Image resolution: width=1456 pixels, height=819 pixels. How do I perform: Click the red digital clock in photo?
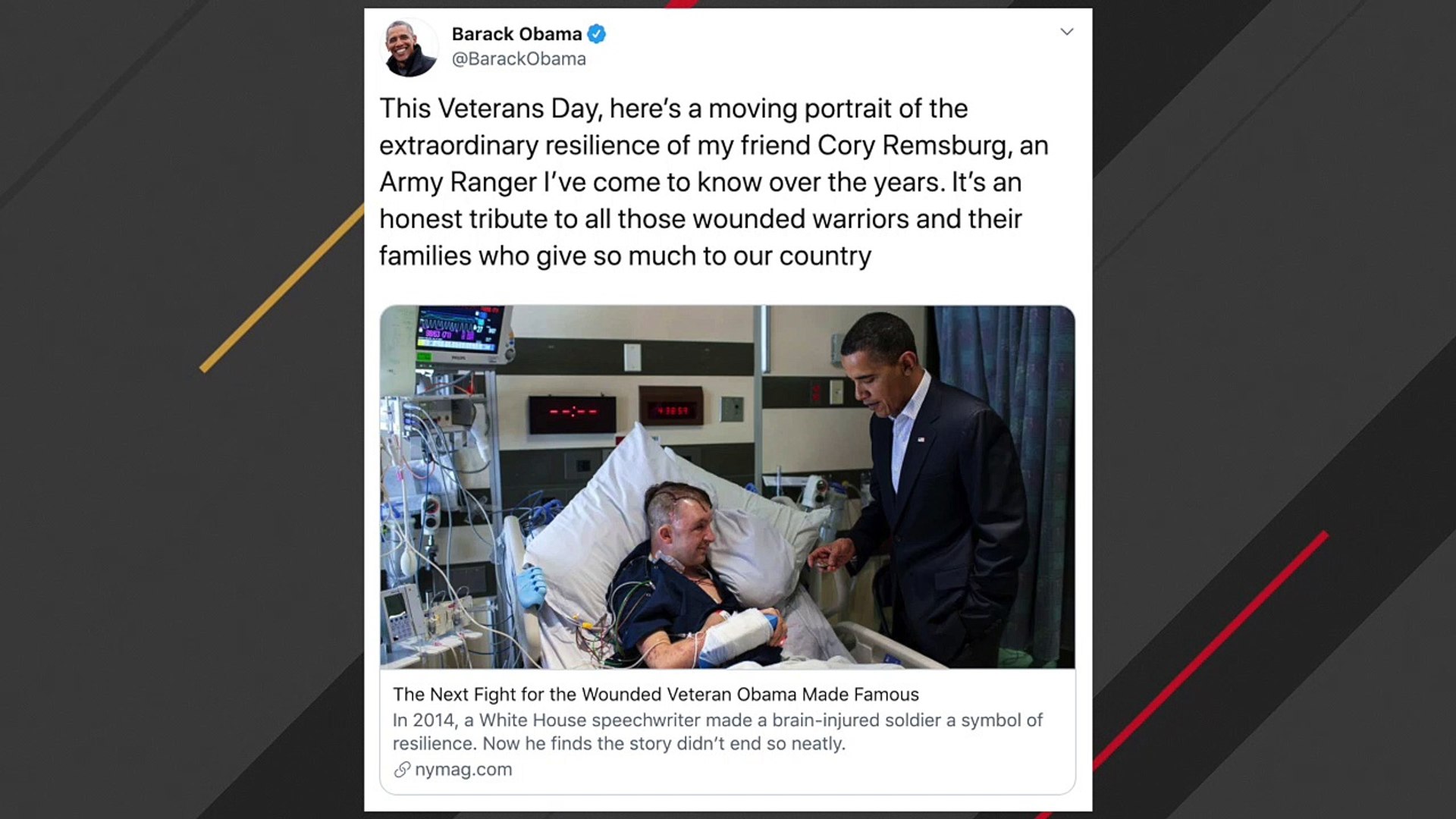[x=670, y=411]
